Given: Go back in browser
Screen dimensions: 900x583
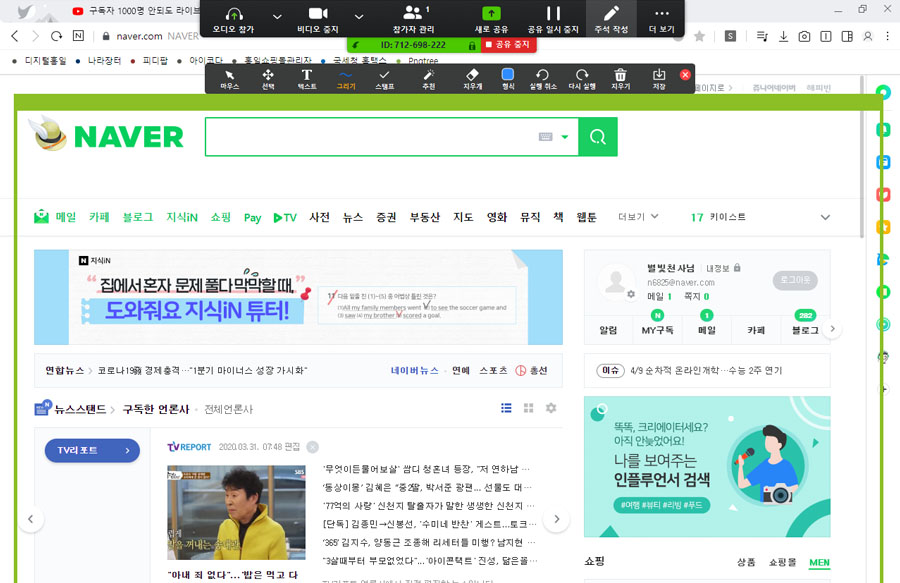Looking at the screenshot, I should [x=15, y=36].
